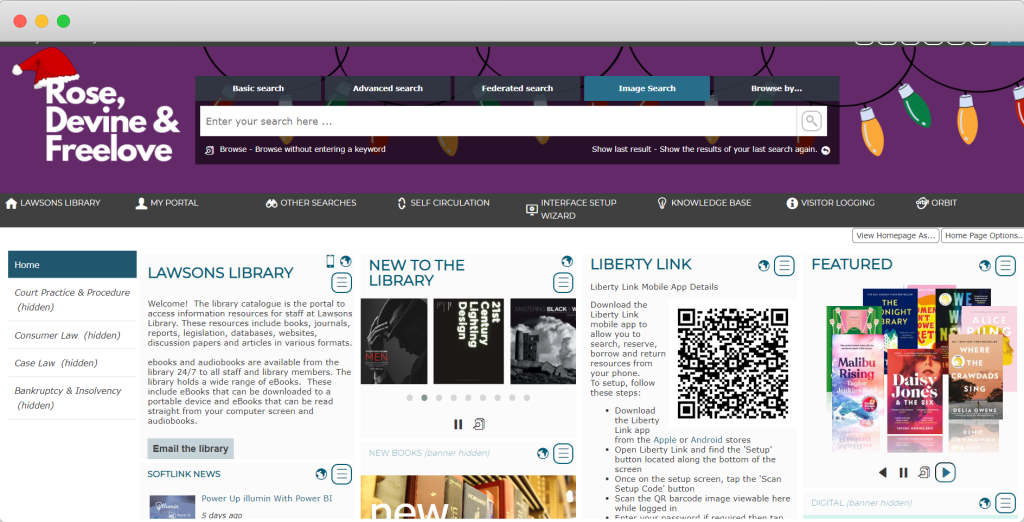
Task: Open Lawsons Library home menu
Action: 53,203
